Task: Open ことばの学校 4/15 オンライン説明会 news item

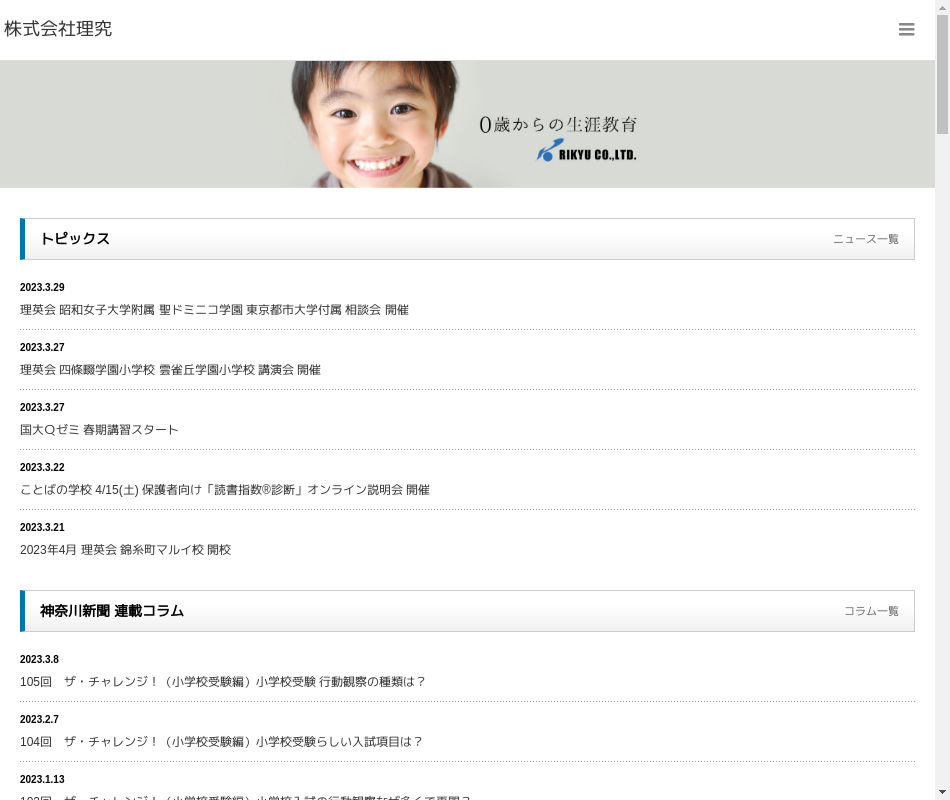Action: tap(225, 490)
